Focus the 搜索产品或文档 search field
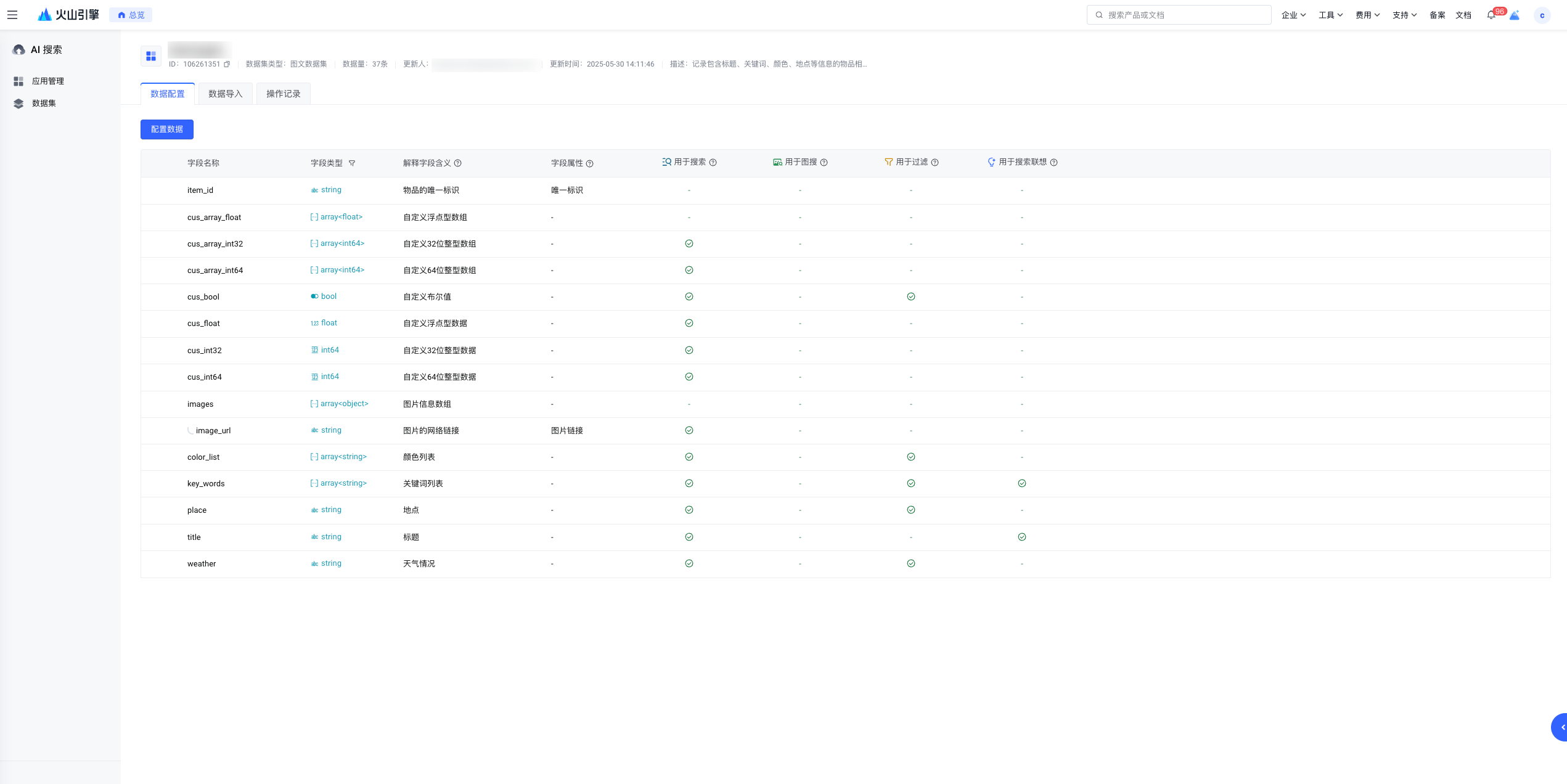 click(1179, 15)
